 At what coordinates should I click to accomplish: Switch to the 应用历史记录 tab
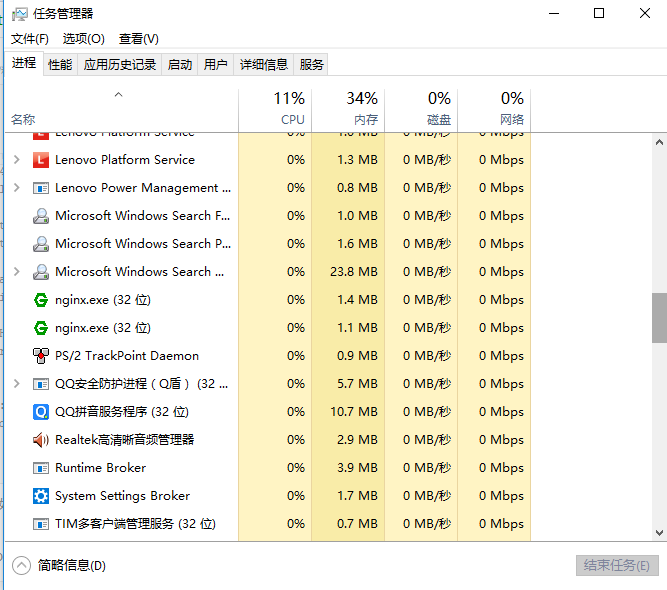(120, 65)
